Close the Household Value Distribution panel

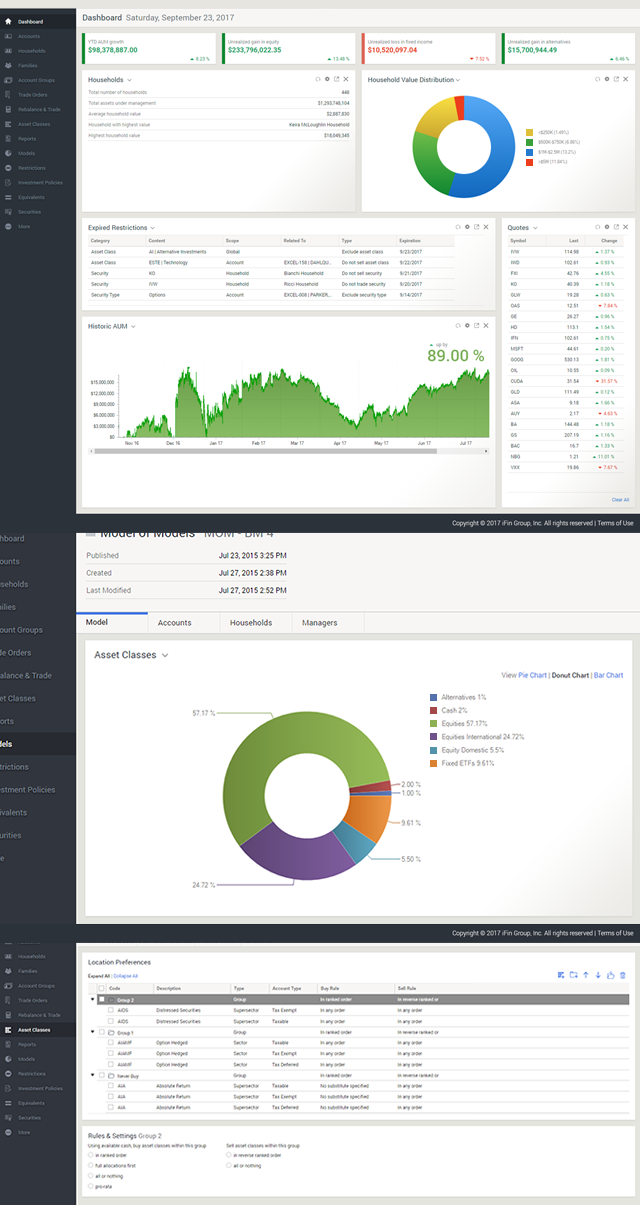tap(626, 79)
